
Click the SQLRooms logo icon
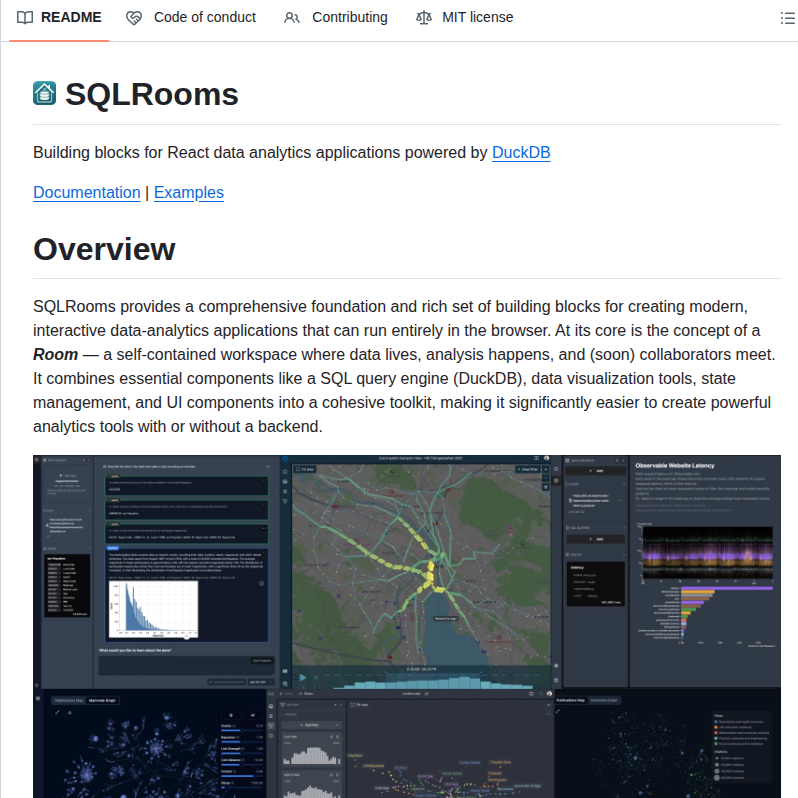pyautogui.click(x=45, y=94)
